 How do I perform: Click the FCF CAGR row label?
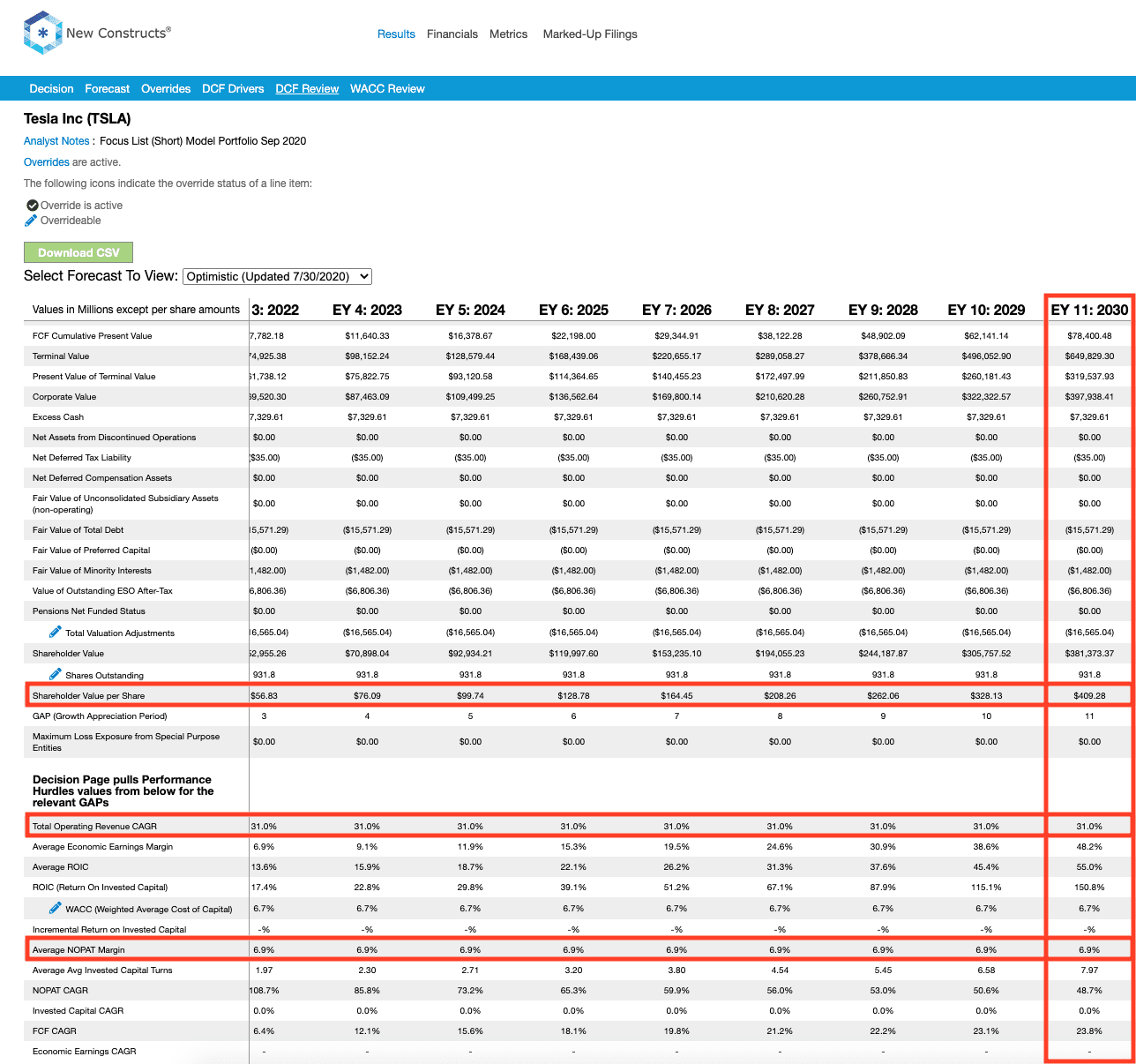(55, 1030)
